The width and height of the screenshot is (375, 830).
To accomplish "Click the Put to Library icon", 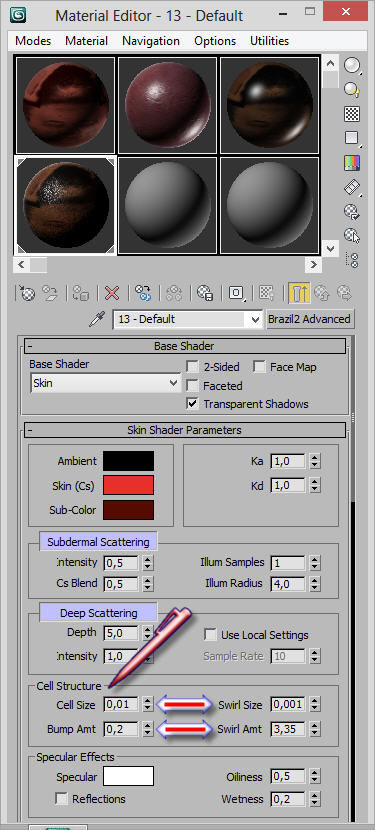I will tap(204, 293).
